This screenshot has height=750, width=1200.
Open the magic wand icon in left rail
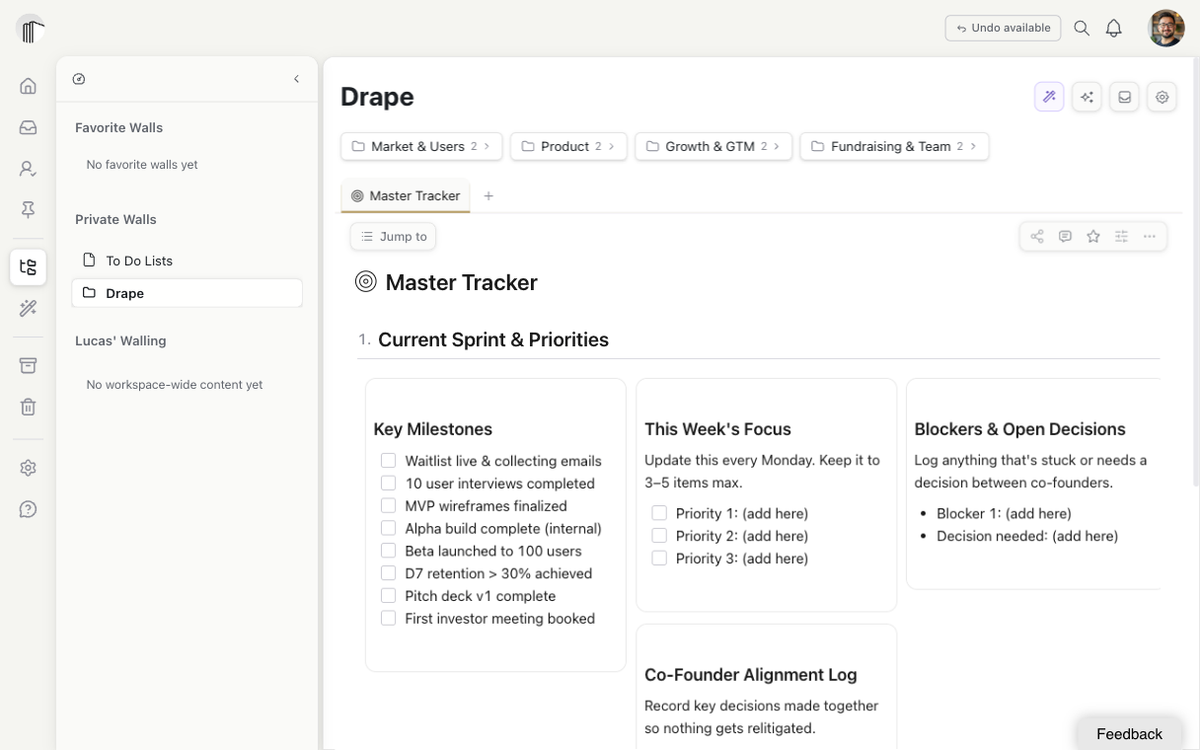click(28, 308)
